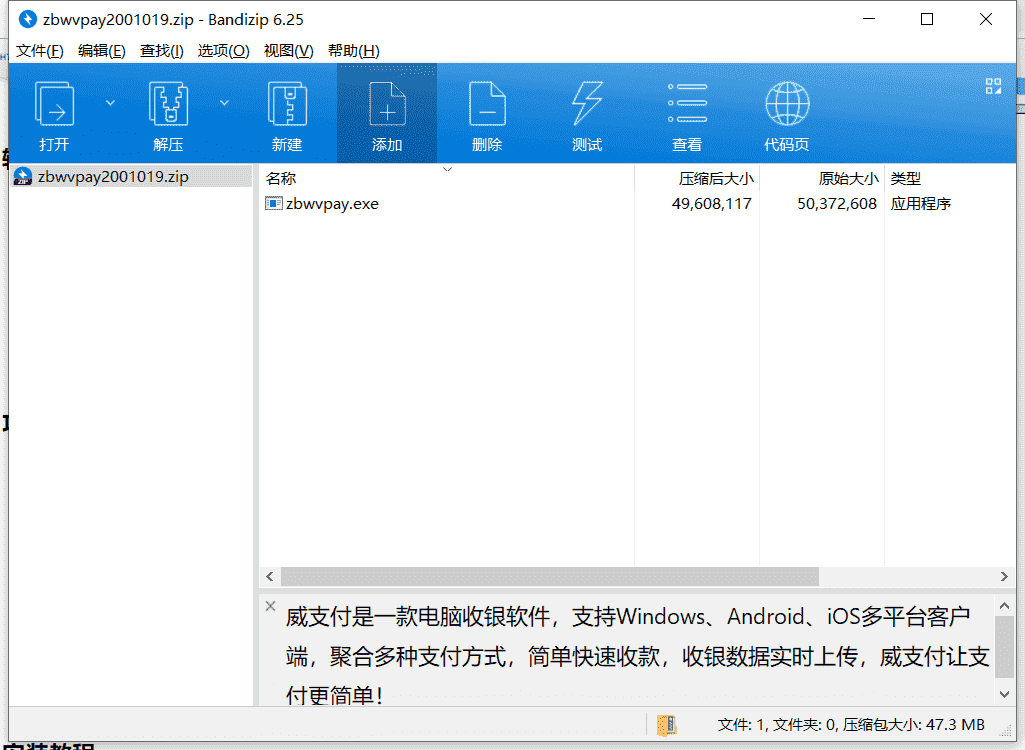Screen dimensions: 1025x750
Task: Expand the Open (打开) dropdown arrow
Action: point(110,103)
